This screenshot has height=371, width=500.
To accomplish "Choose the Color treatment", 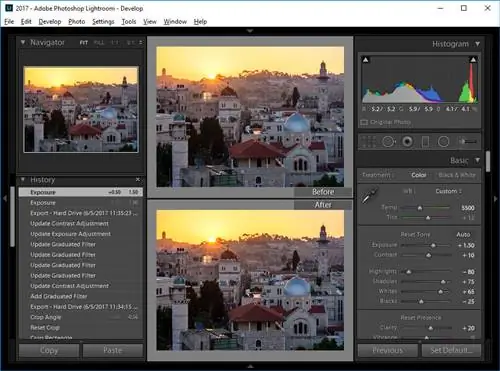I will [x=419, y=175].
